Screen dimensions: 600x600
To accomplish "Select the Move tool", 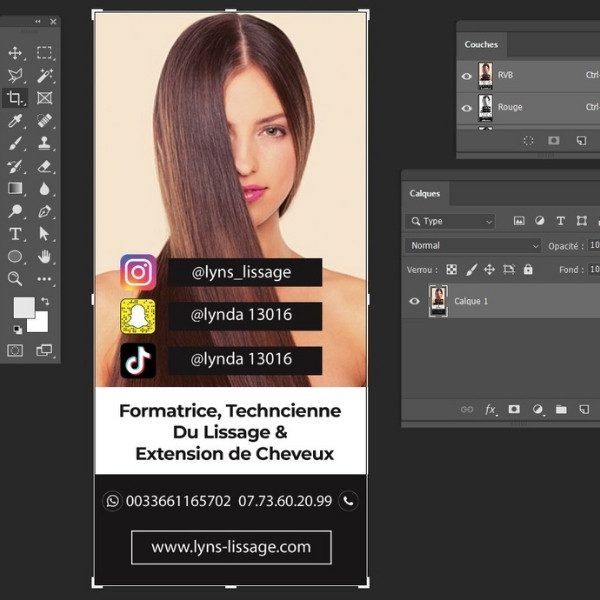I will click(15, 53).
